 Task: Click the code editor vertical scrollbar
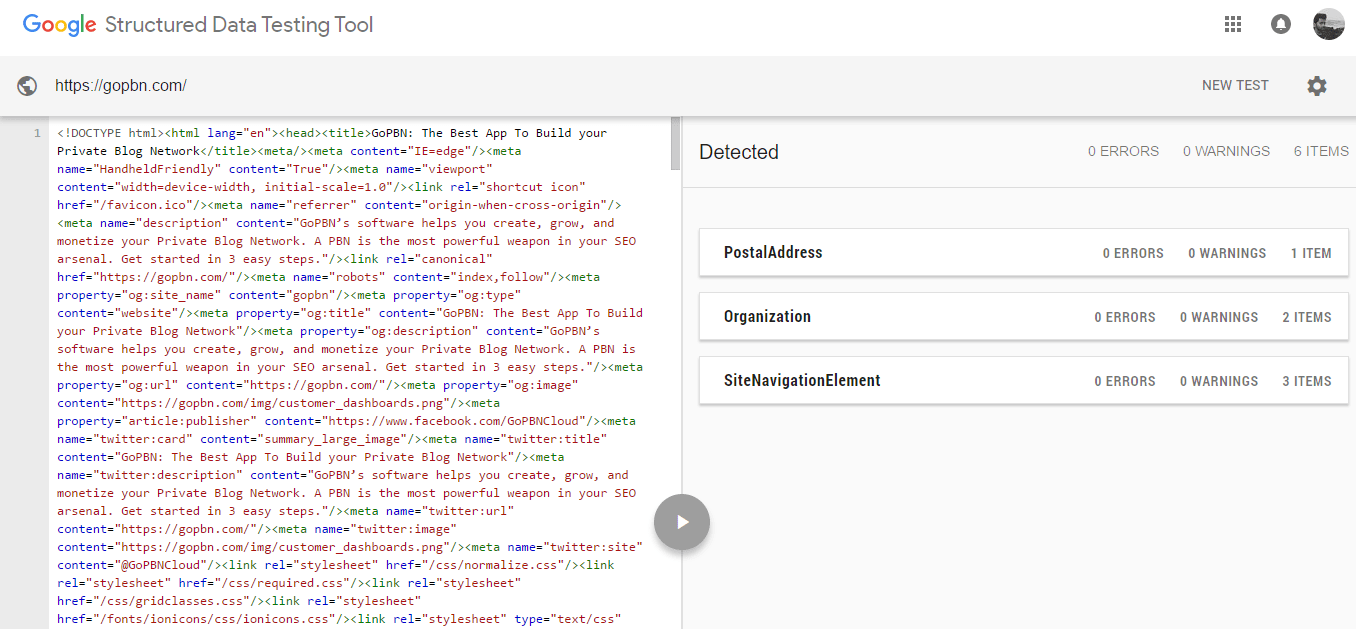pos(675,143)
